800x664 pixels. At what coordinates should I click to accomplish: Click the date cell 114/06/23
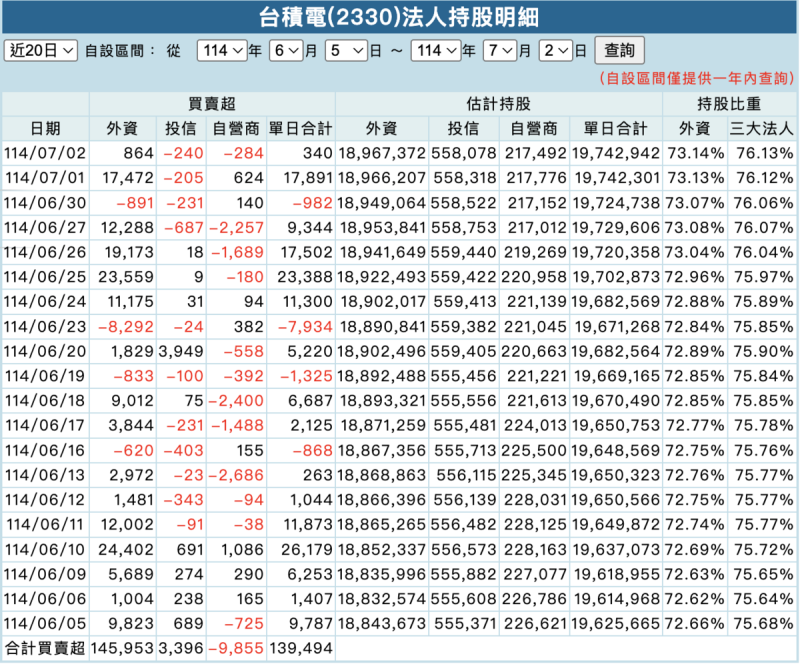[45, 327]
